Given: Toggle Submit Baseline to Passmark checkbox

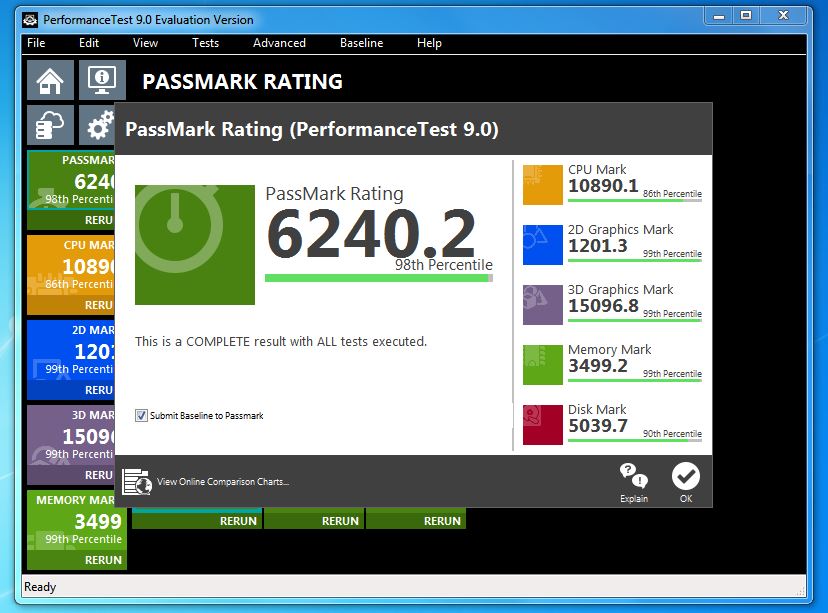Looking at the screenshot, I should [141, 416].
